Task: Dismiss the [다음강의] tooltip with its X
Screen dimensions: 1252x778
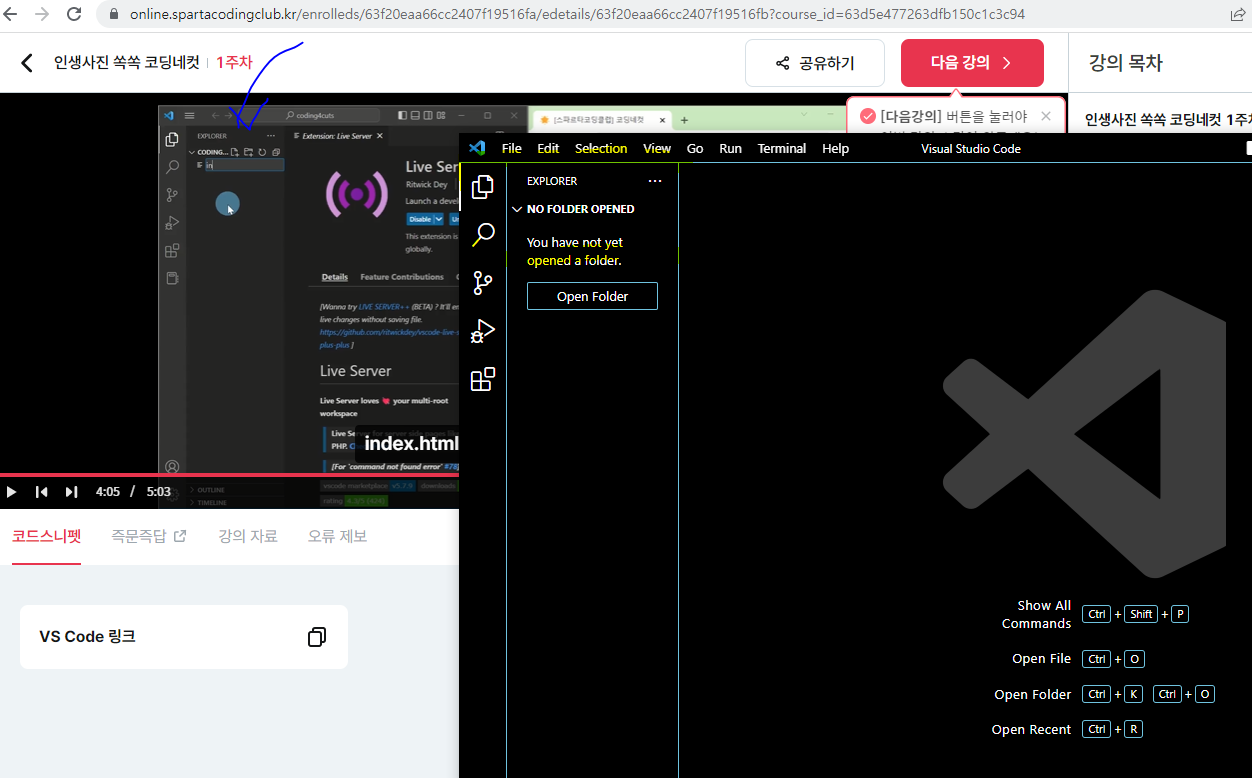Action: tap(1046, 116)
